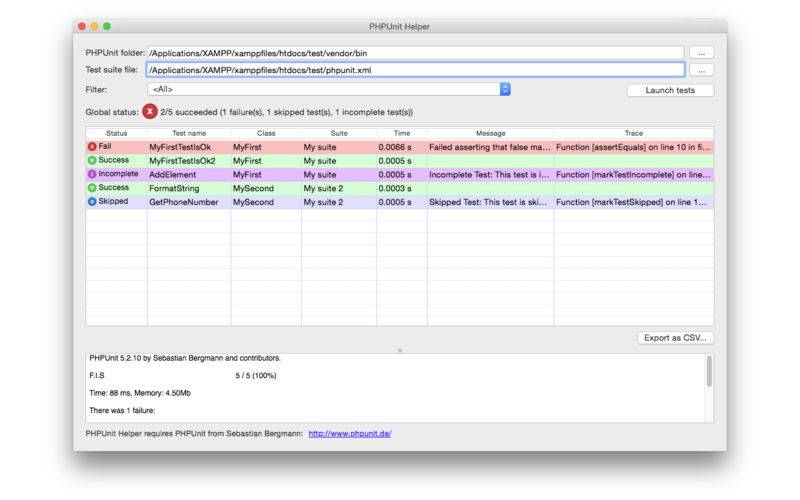This screenshot has height=500, width=800.
Task: Click the 'Time: 88 ms, Memory: 4.50Mb' log line
Action: coord(140,393)
